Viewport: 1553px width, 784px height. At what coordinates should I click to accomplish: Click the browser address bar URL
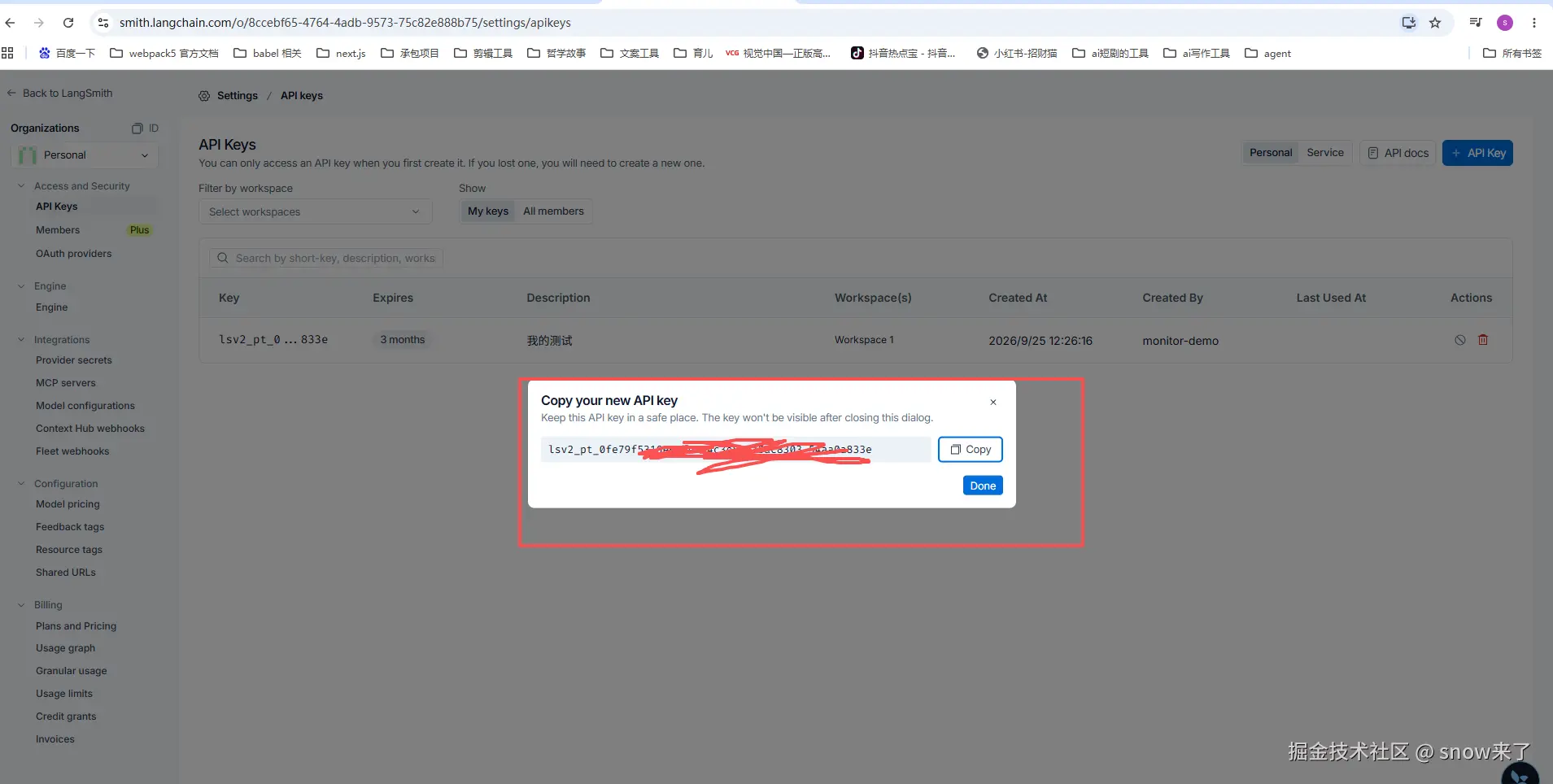(x=345, y=23)
